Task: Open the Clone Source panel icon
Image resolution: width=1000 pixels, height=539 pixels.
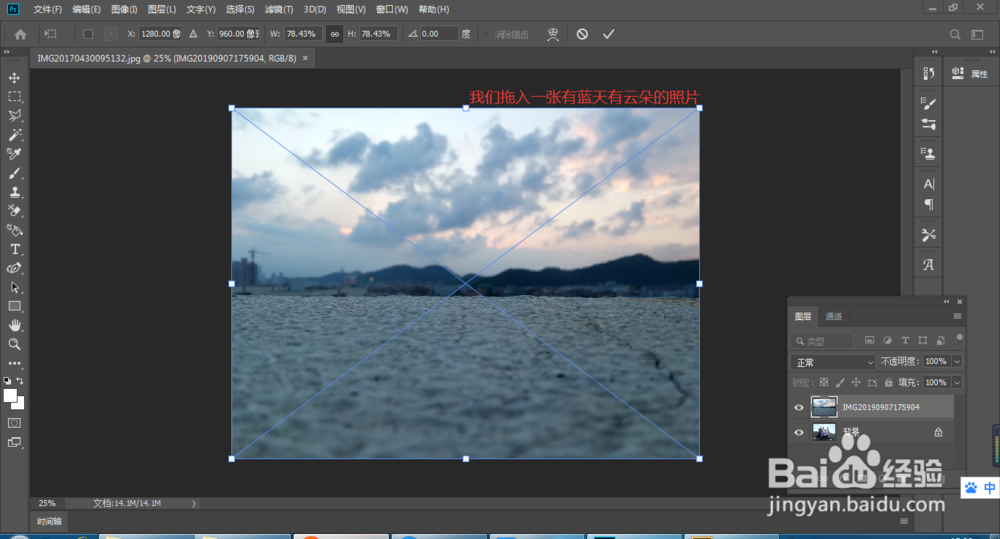Action: 929,153
